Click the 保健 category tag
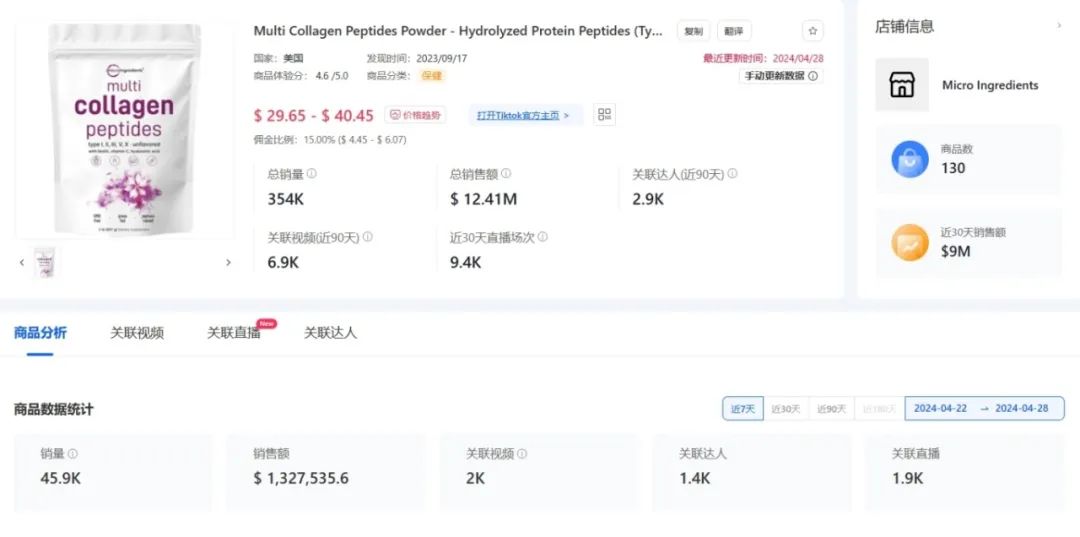The width and height of the screenshot is (1080, 537). [x=433, y=76]
